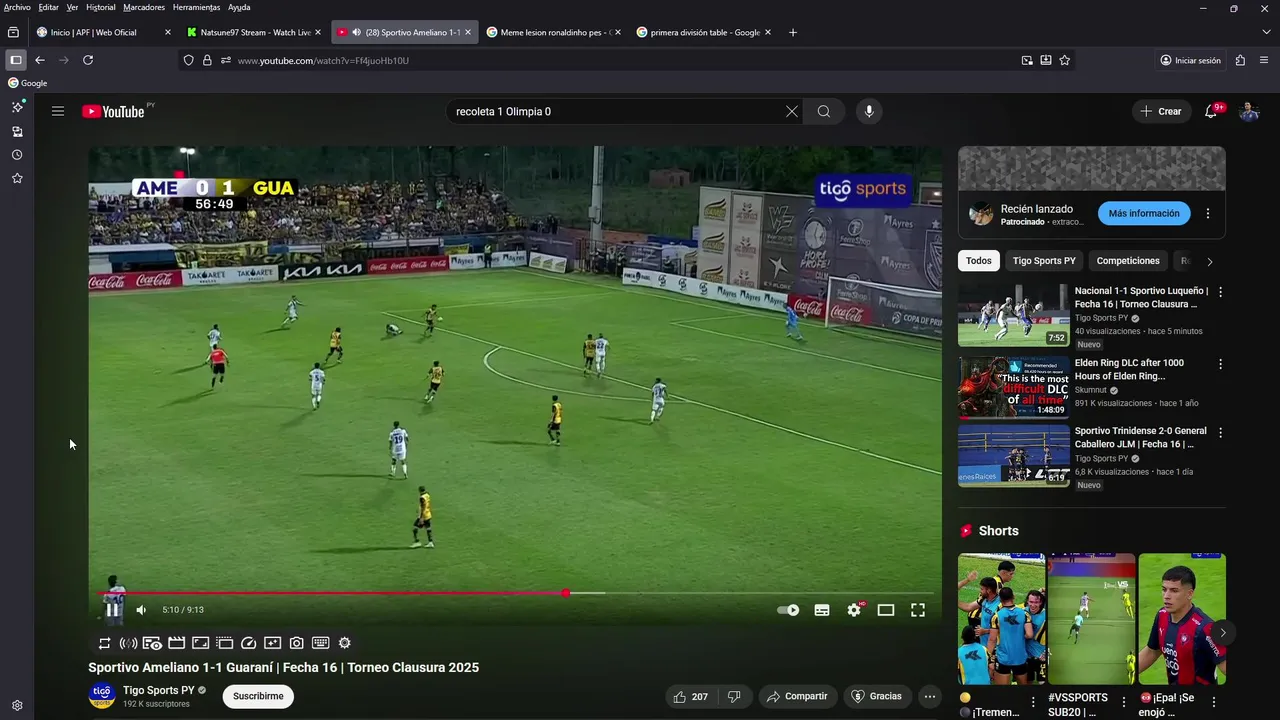Select the Competiciones filter chip

coord(1128,261)
